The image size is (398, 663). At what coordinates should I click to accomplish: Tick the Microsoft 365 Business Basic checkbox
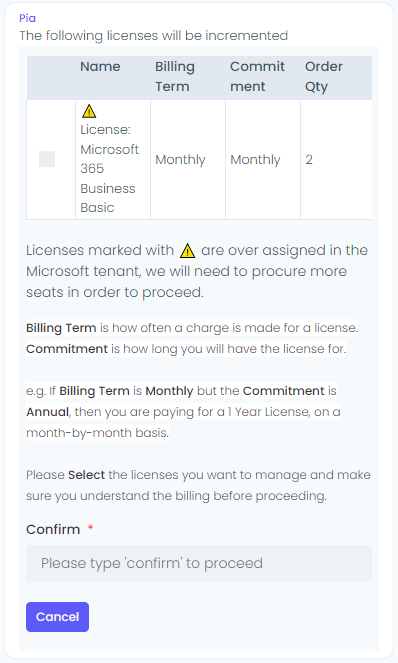click(x=47, y=159)
